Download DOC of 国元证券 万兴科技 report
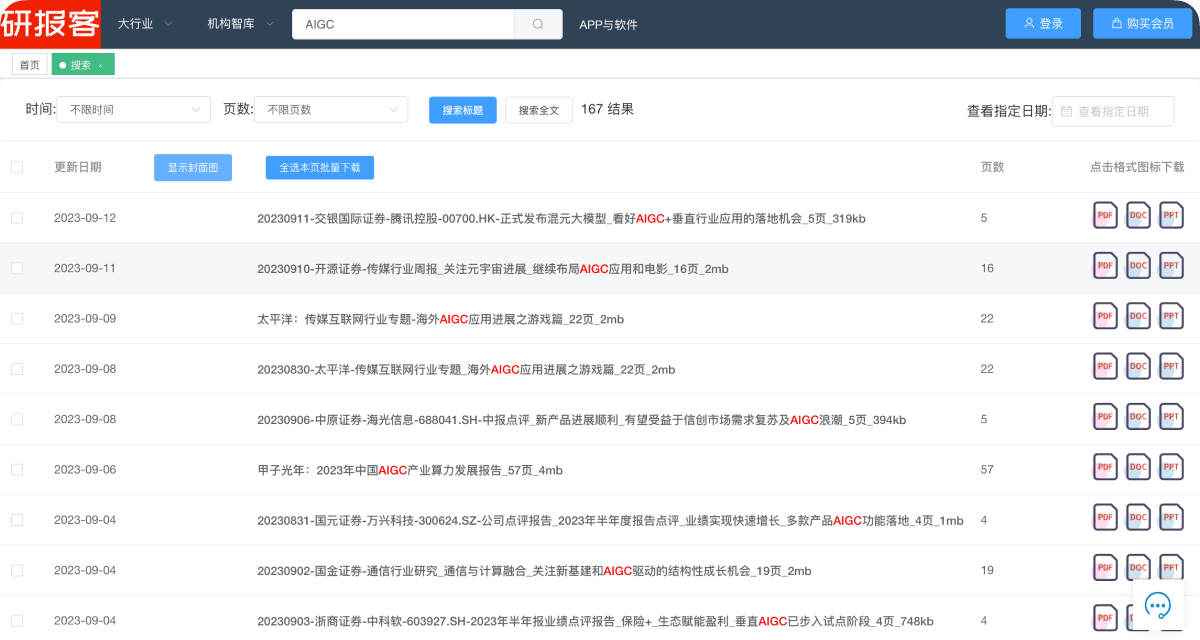Image resolution: width=1200 pixels, height=640 pixels. click(1138, 517)
